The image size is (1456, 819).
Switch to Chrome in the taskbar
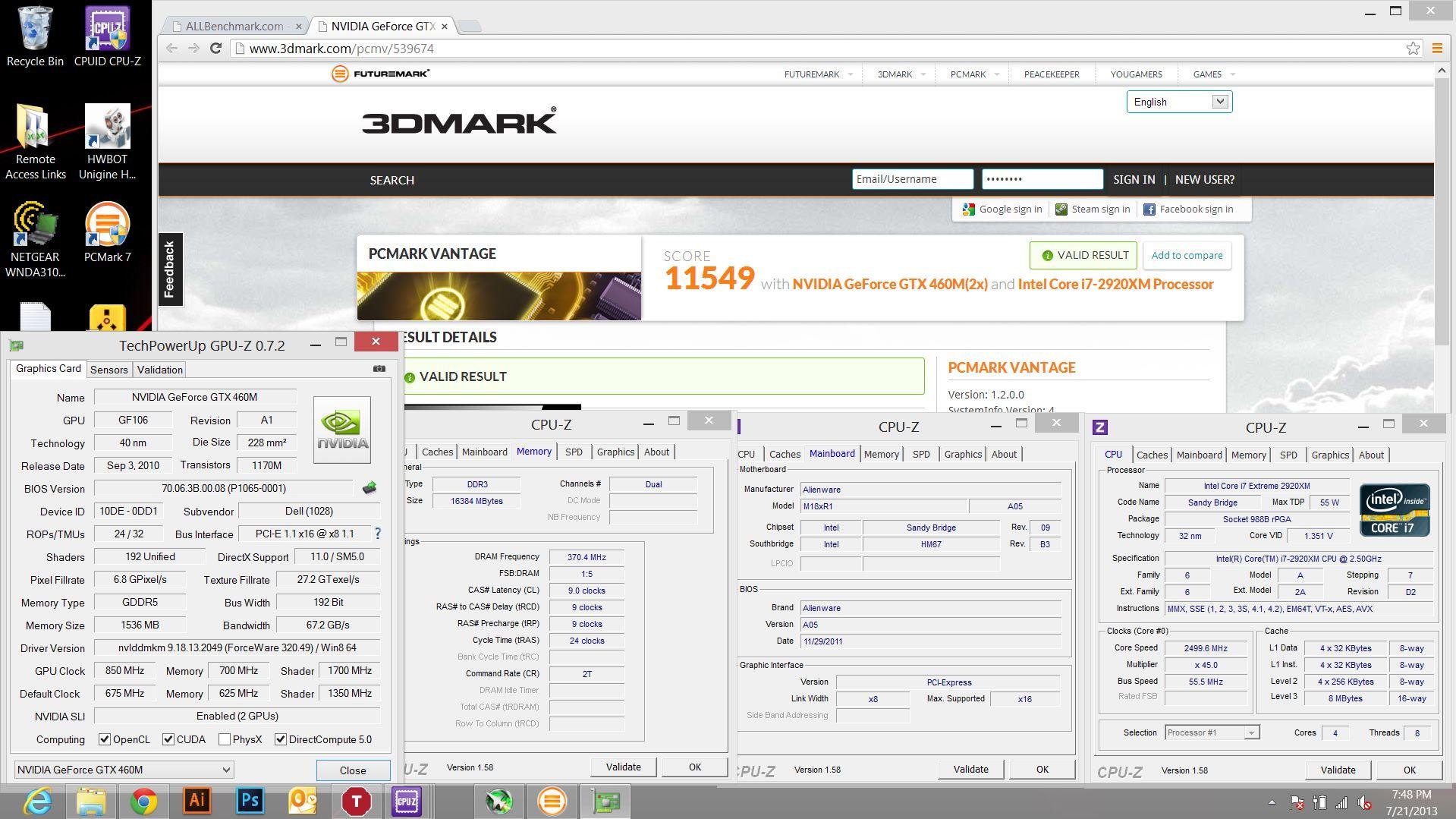[143, 801]
